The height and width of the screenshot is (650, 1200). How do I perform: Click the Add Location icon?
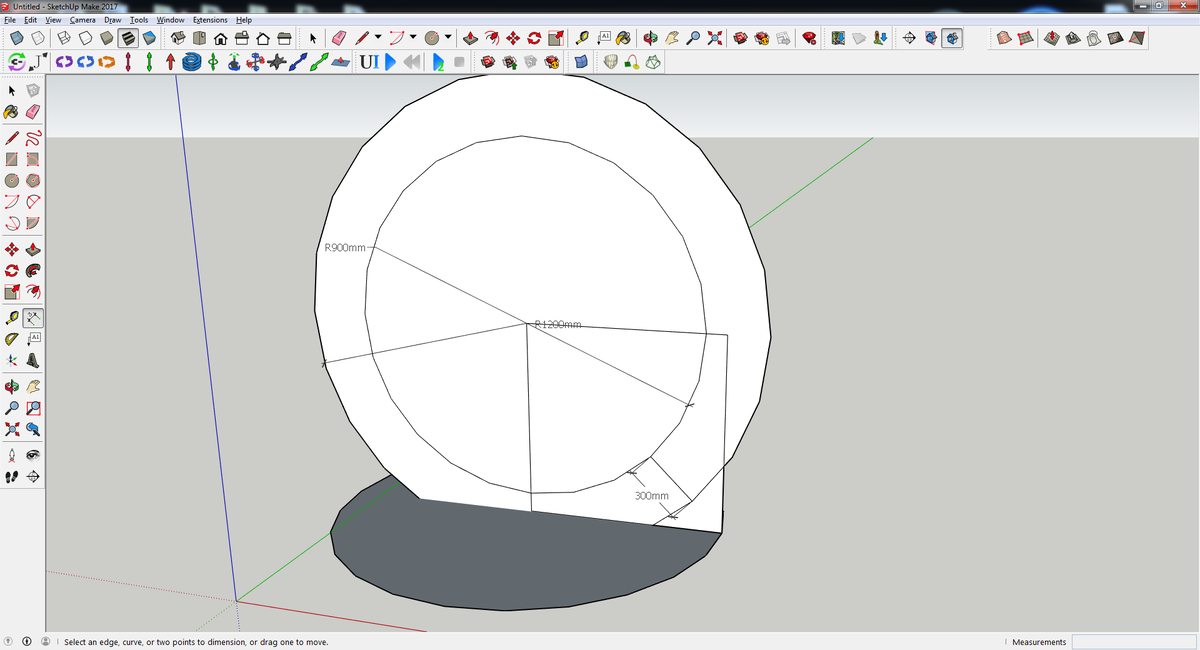pos(838,38)
